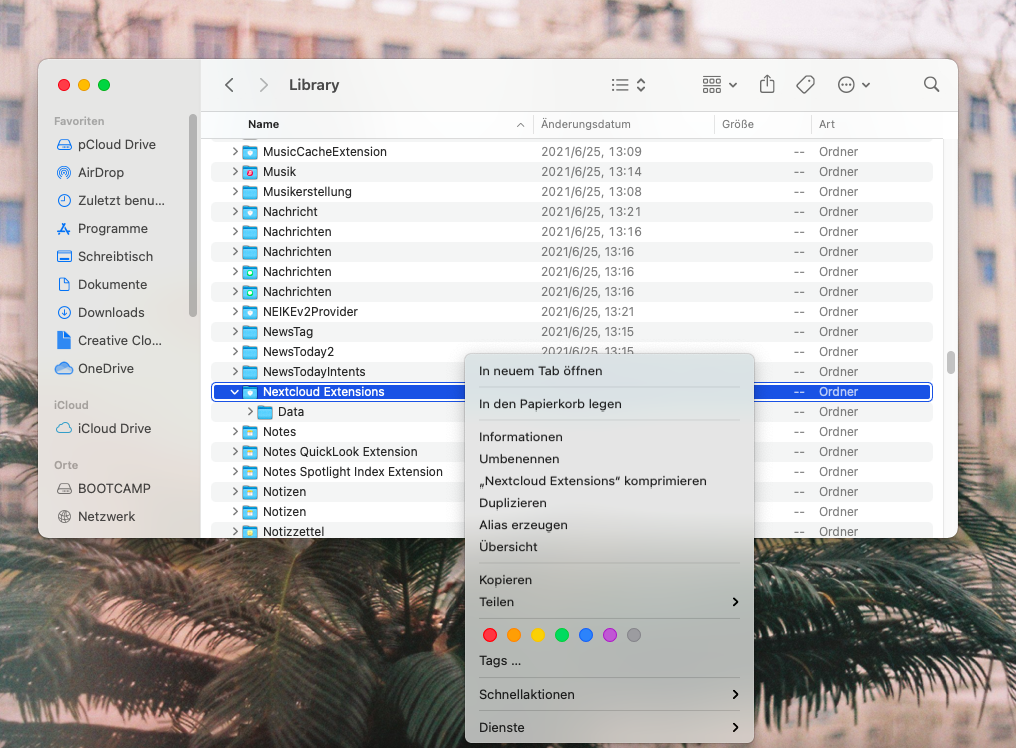Screen dimensions: 1016x748
Task: Go back with the left chevron button
Action: [x=229, y=85]
